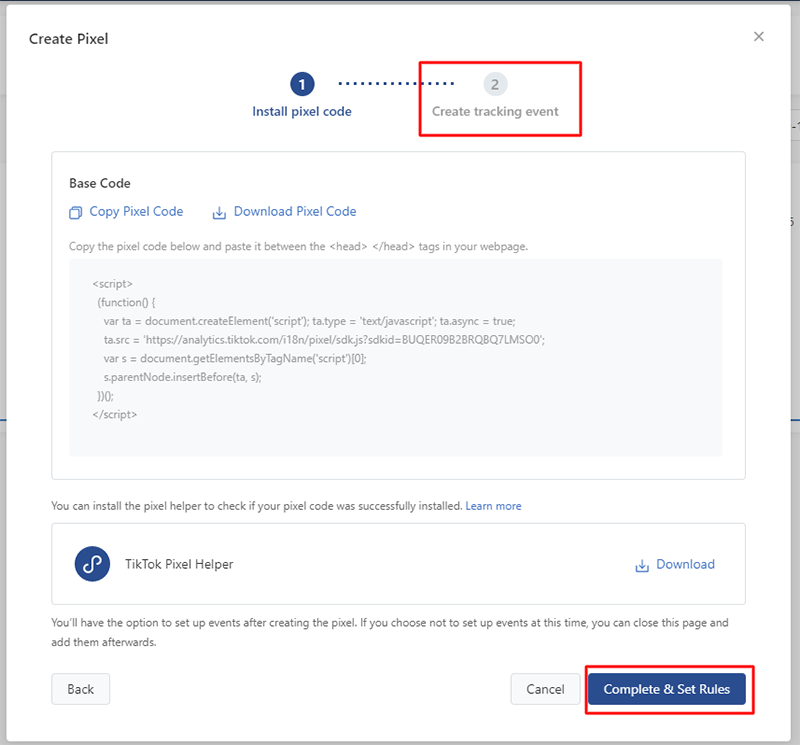Click the Cancel button
Viewport: 800px width, 745px height.
click(545, 689)
